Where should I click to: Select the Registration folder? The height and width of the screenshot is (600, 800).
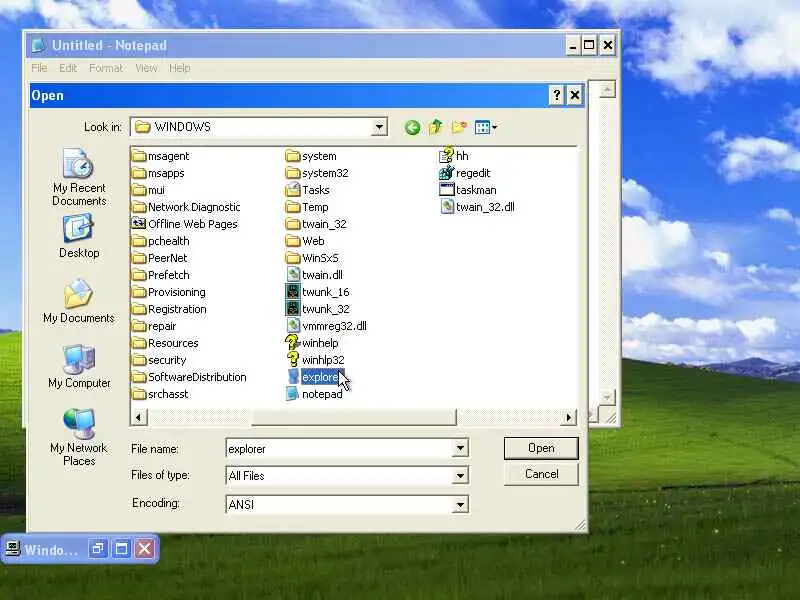pos(169,309)
